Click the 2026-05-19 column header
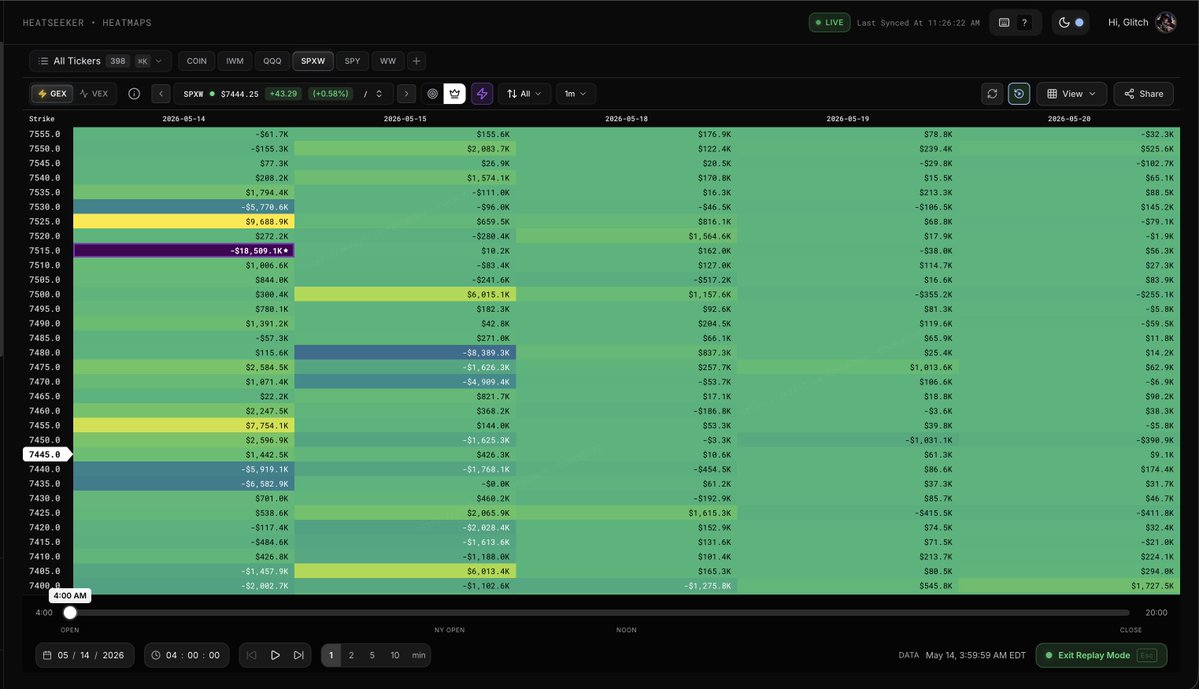 tap(847, 119)
